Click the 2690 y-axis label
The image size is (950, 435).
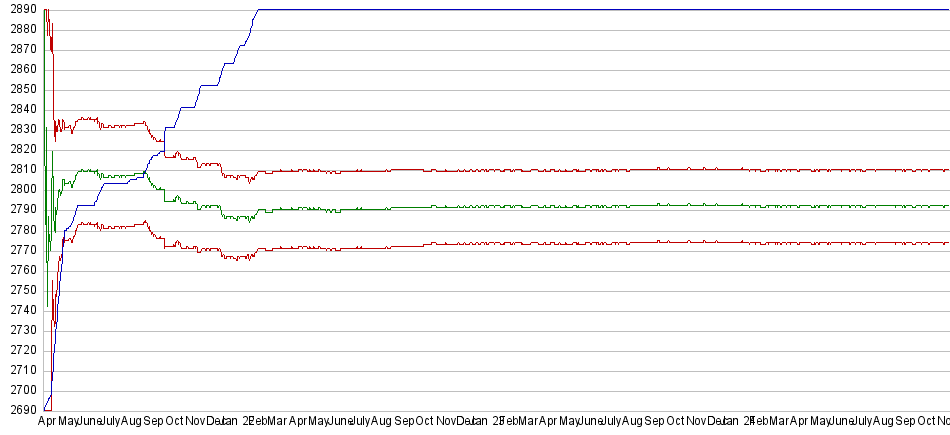point(18,410)
